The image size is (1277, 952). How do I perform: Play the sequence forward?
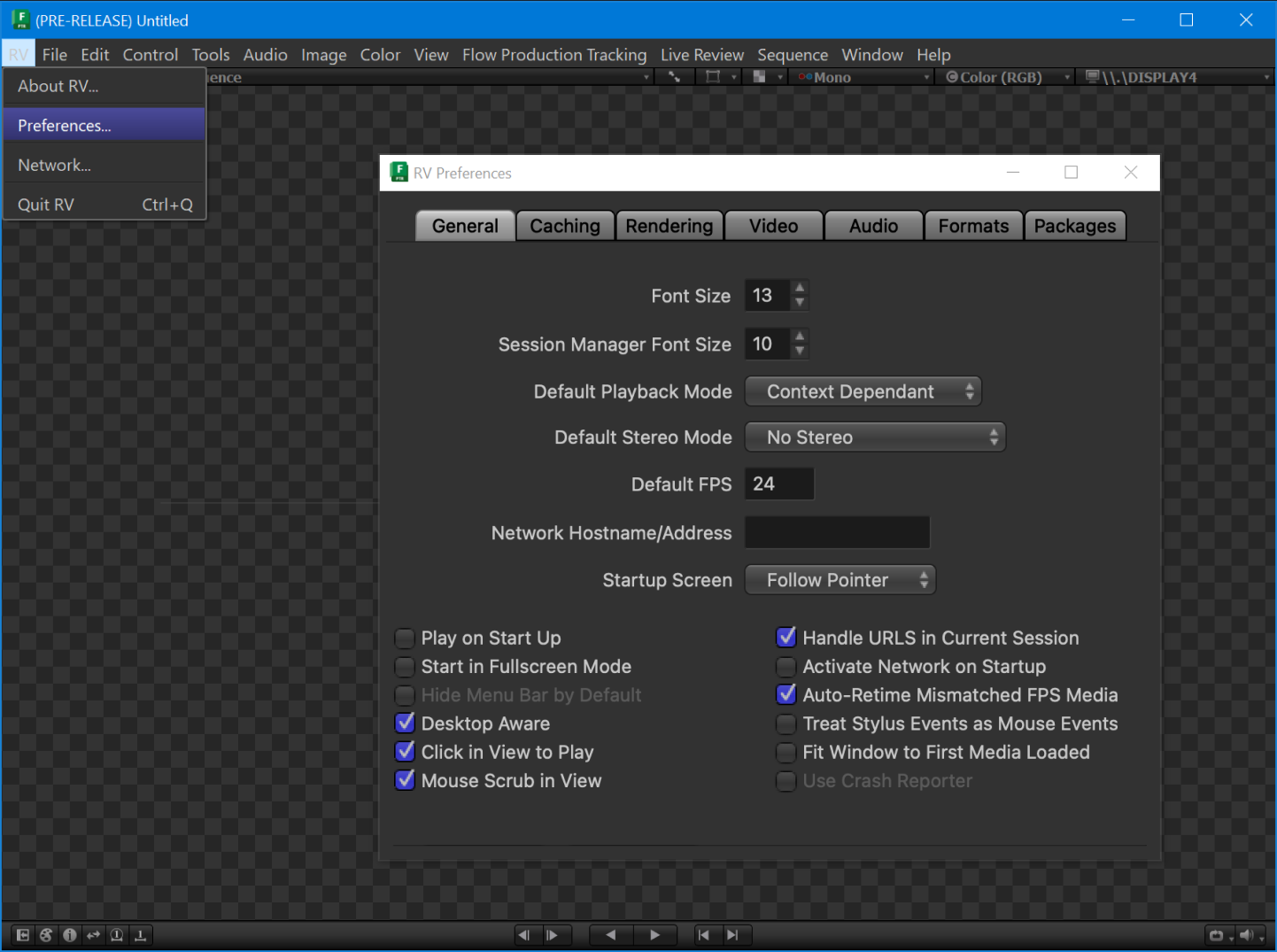pos(654,935)
